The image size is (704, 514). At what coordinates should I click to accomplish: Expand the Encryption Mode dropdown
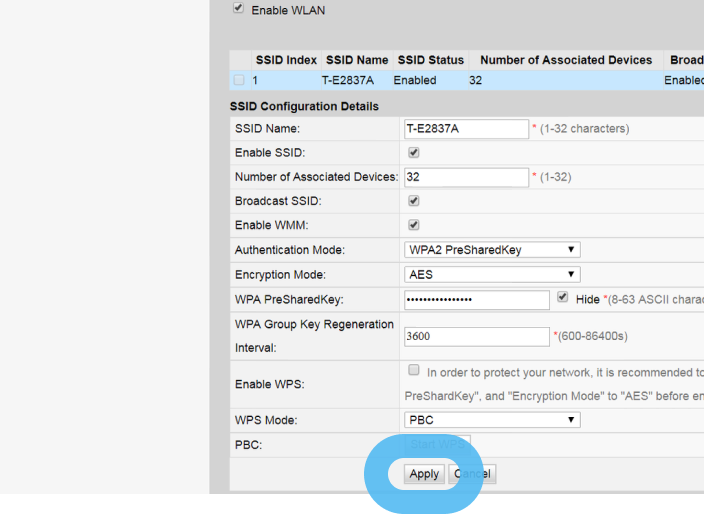click(x=491, y=274)
